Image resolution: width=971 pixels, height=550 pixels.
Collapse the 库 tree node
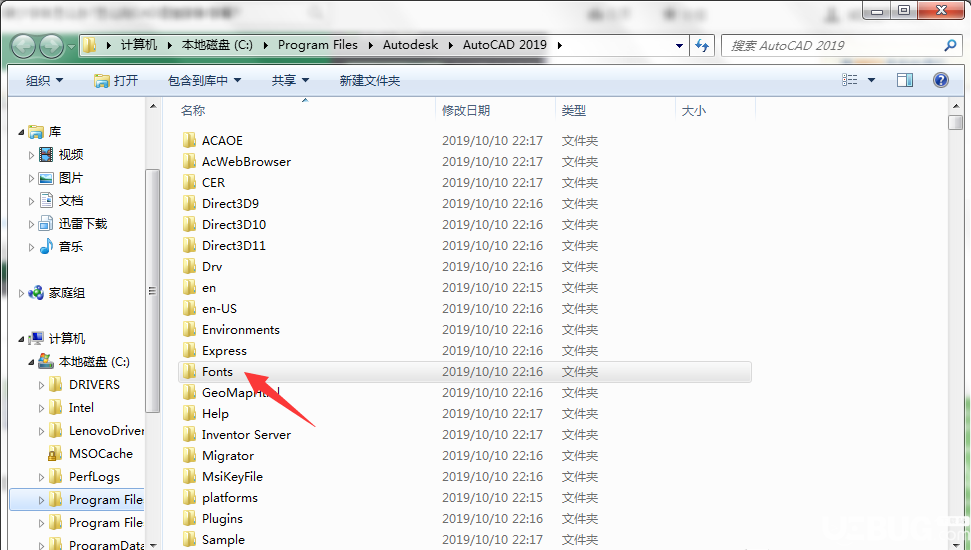[x=21, y=132]
